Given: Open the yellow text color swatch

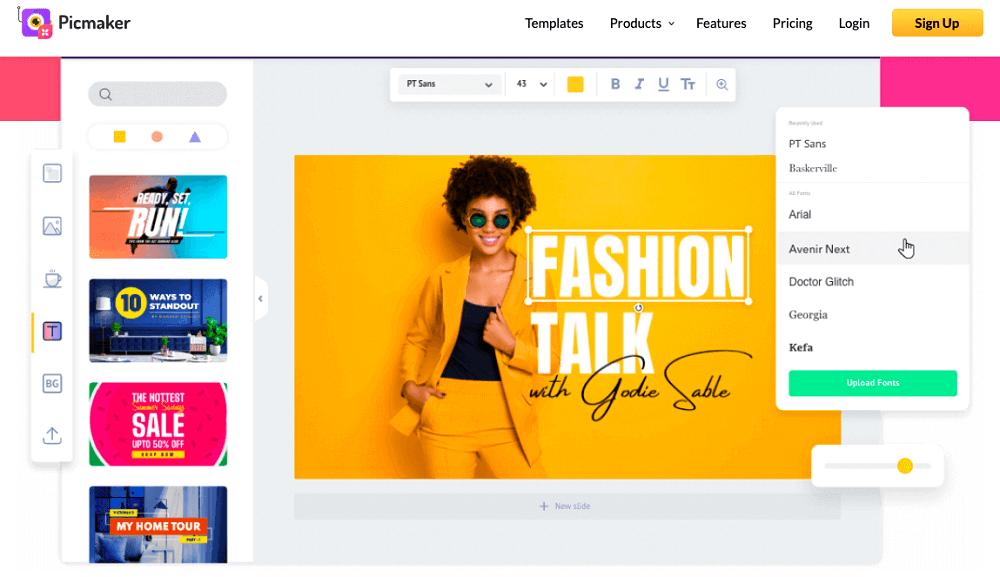Looking at the screenshot, I should point(575,84).
